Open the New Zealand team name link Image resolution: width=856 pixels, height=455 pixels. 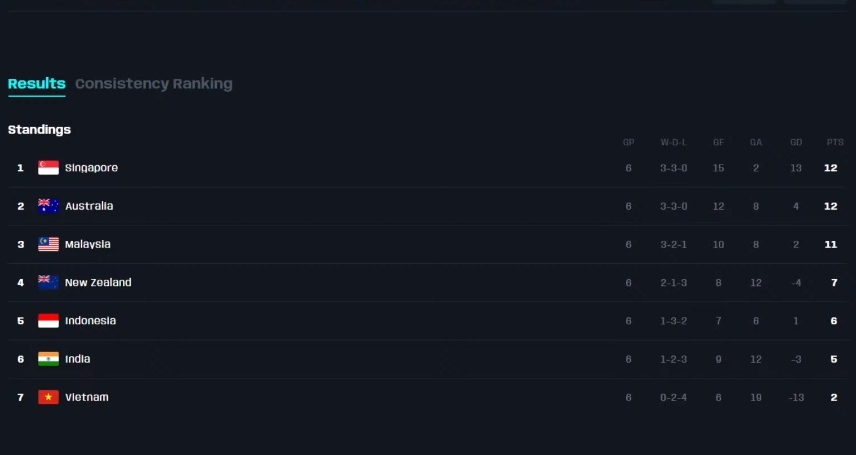coord(98,283)
